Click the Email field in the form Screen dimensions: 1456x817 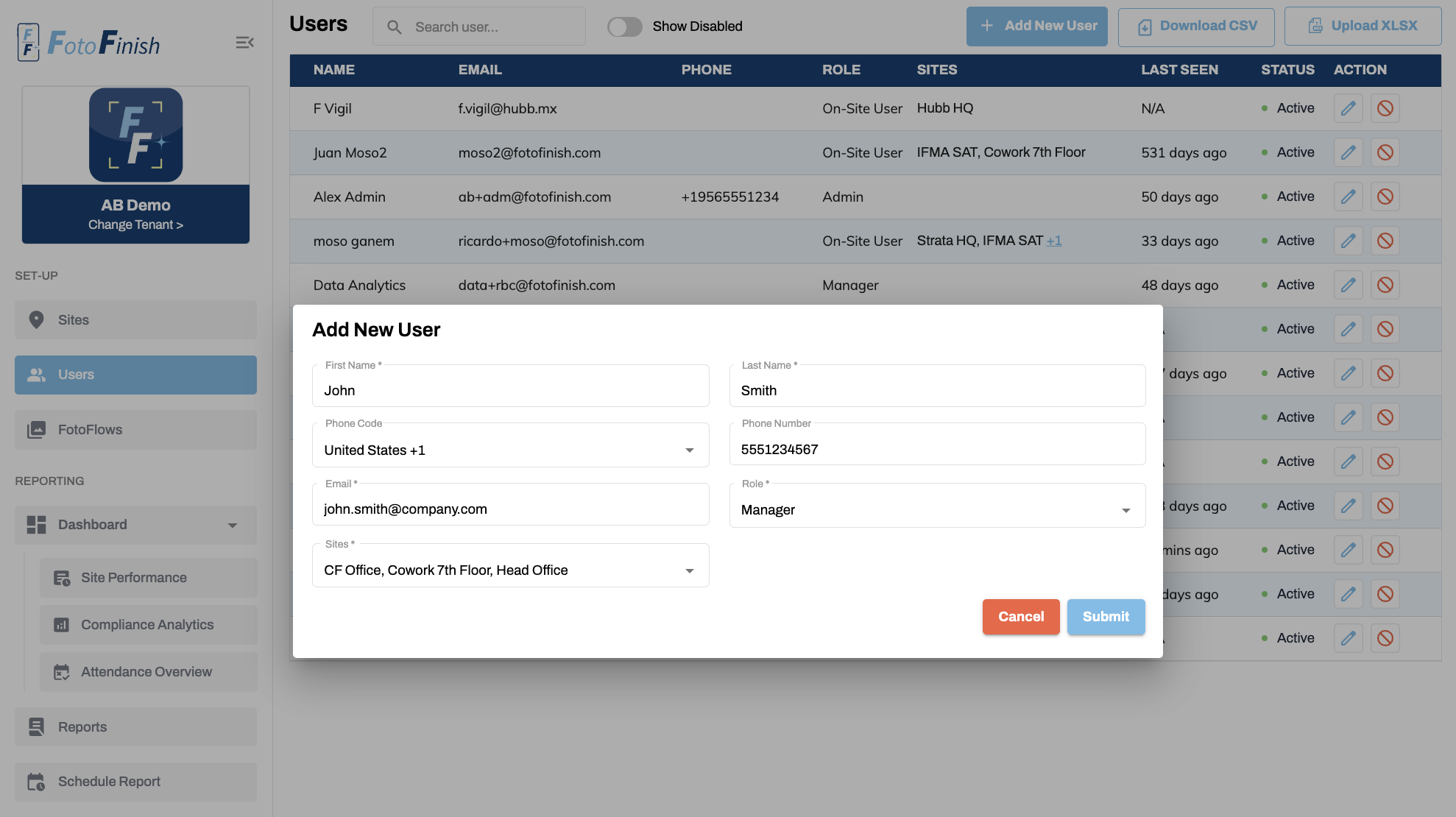click(x=510, y=508)
